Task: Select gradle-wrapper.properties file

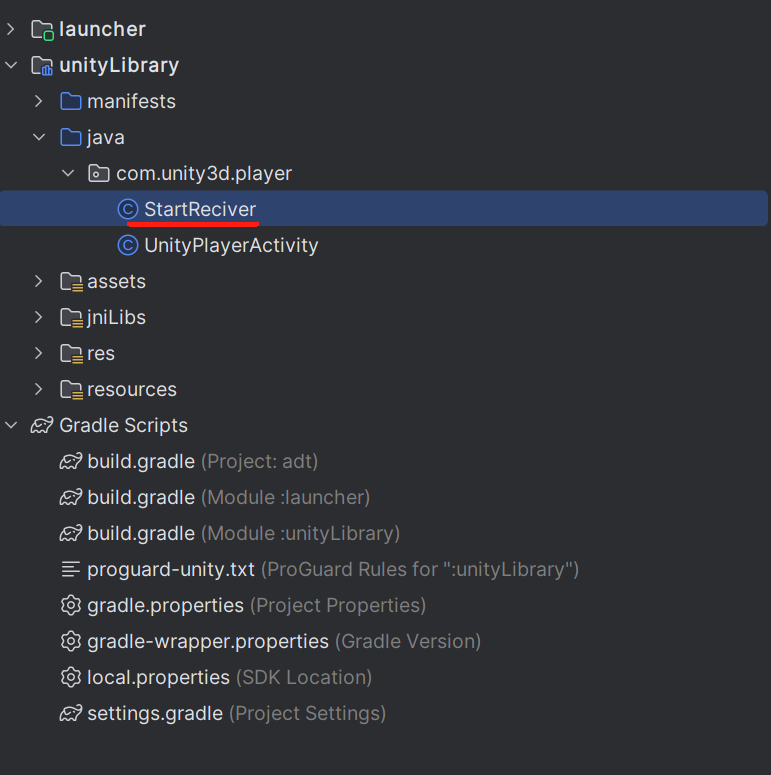Action: pos(271,642)
